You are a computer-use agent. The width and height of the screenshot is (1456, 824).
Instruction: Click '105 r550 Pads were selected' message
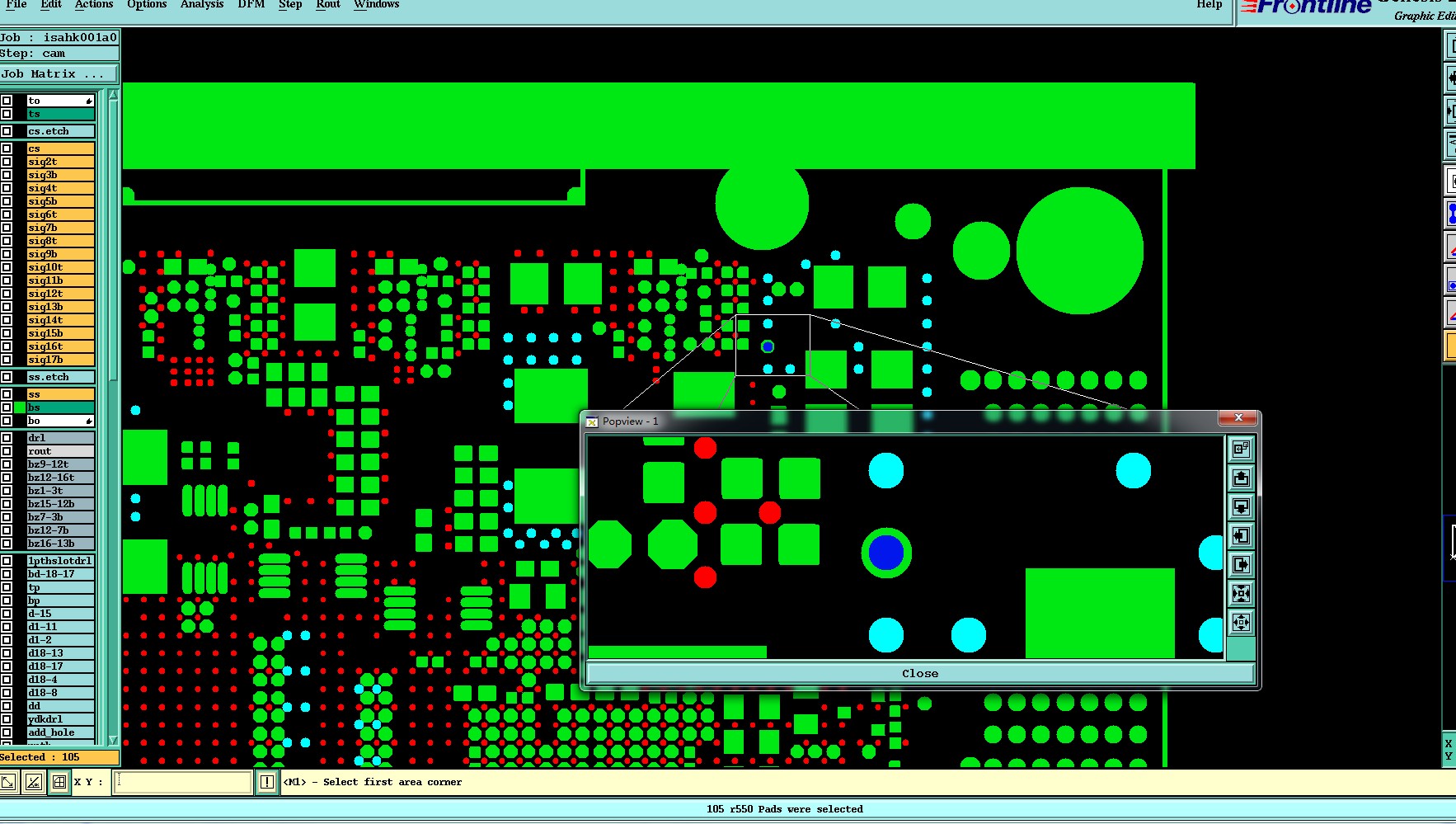tap(784, 809)
